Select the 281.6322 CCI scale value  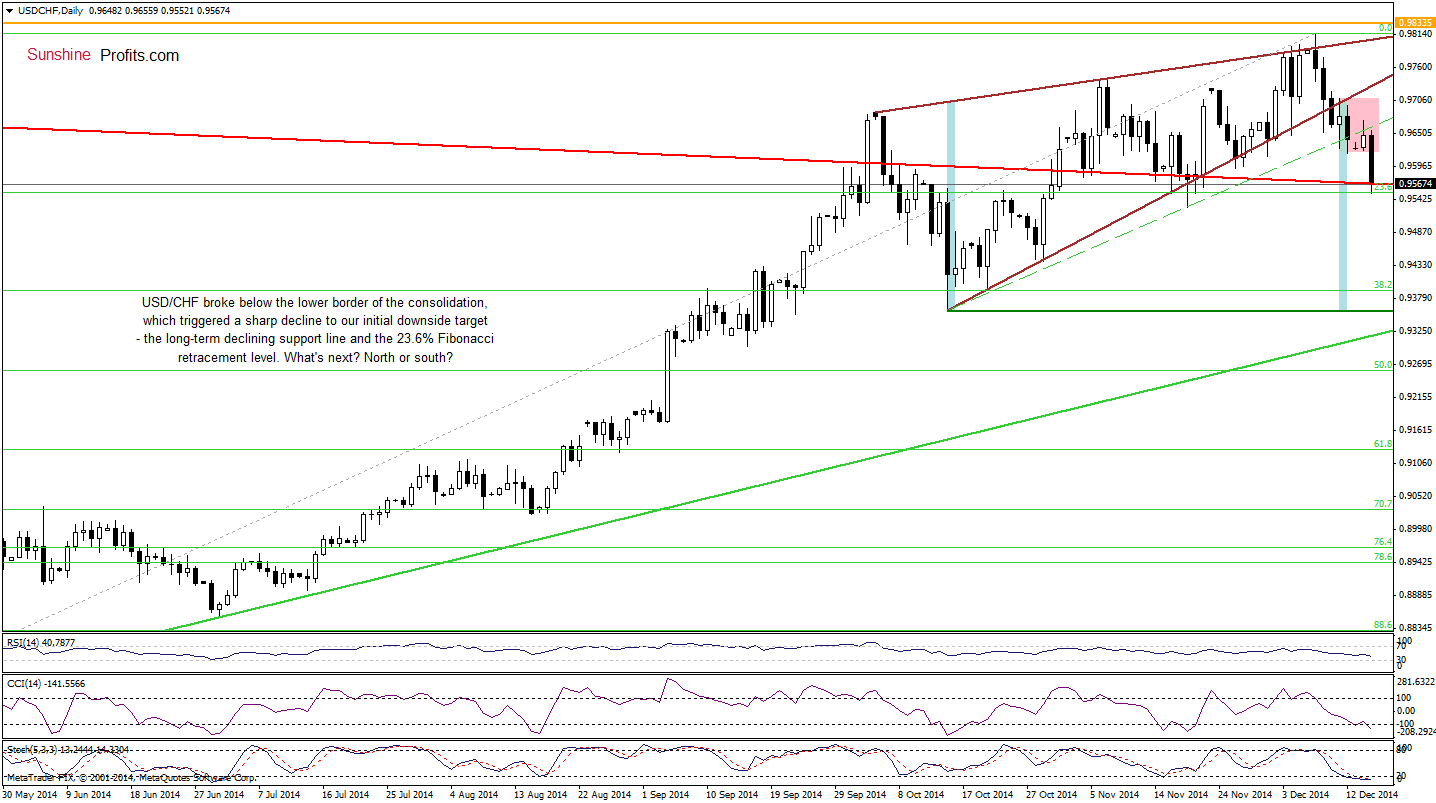pos(1415,681)
